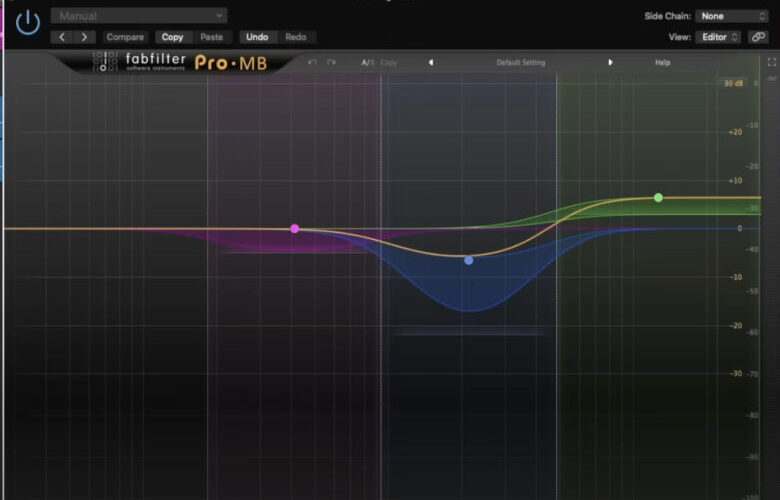
Task: Toggle the A/B state switch
Action: (368, 63)
